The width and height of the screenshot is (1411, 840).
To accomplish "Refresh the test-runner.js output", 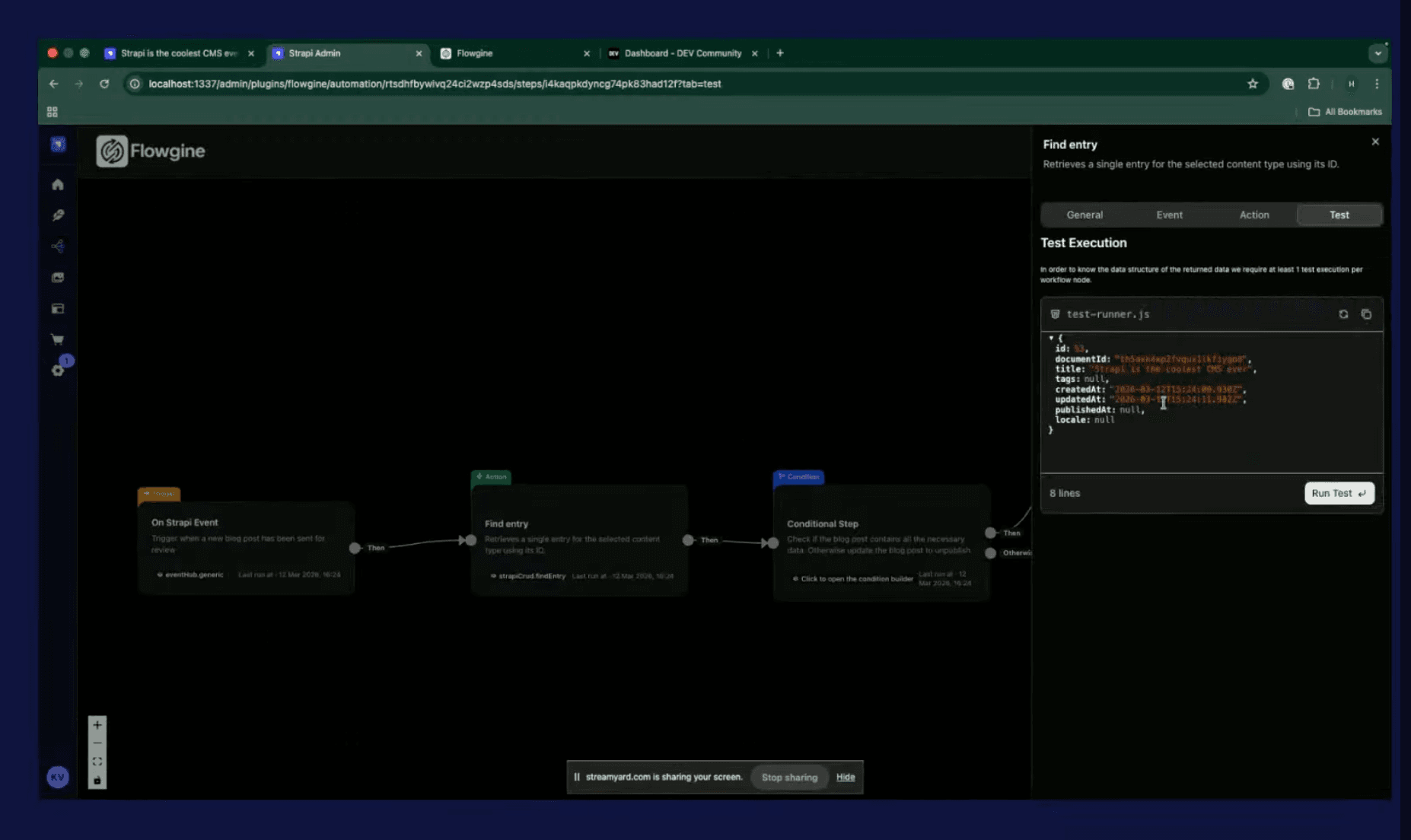I will [x=1343, y=314].
